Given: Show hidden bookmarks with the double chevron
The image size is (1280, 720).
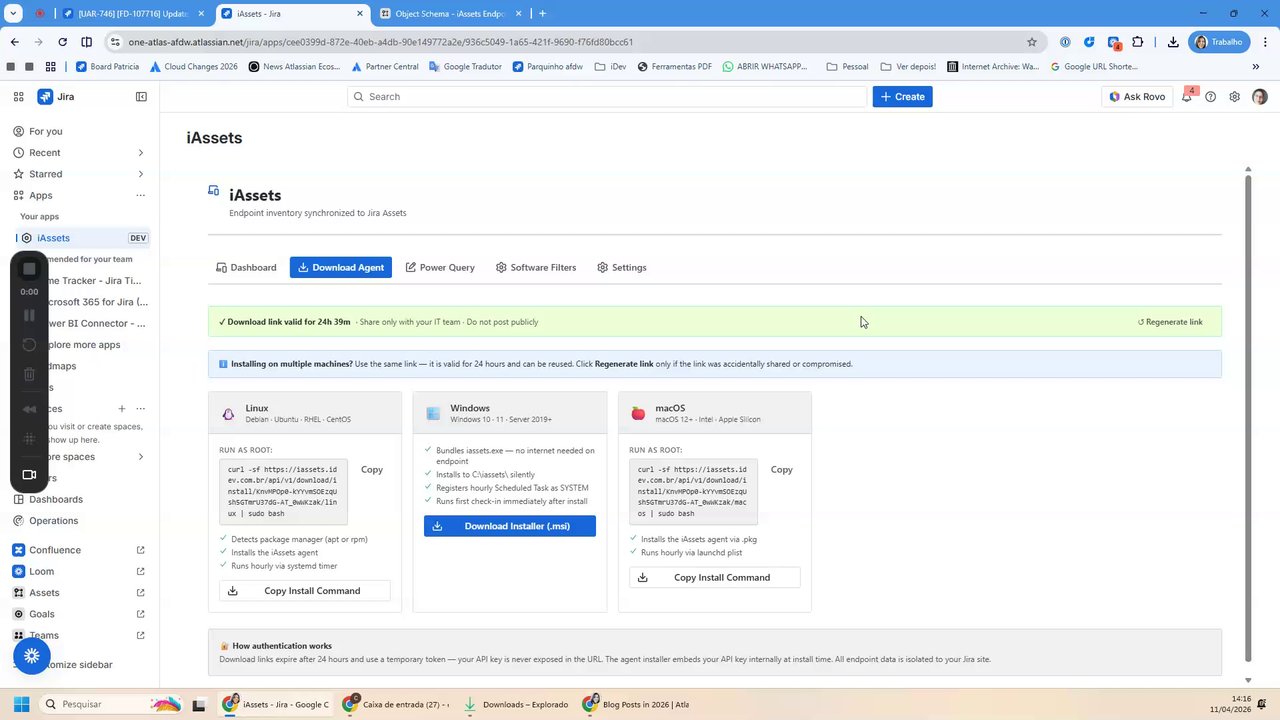Looking at the screenshot, I should [1256, 67].
